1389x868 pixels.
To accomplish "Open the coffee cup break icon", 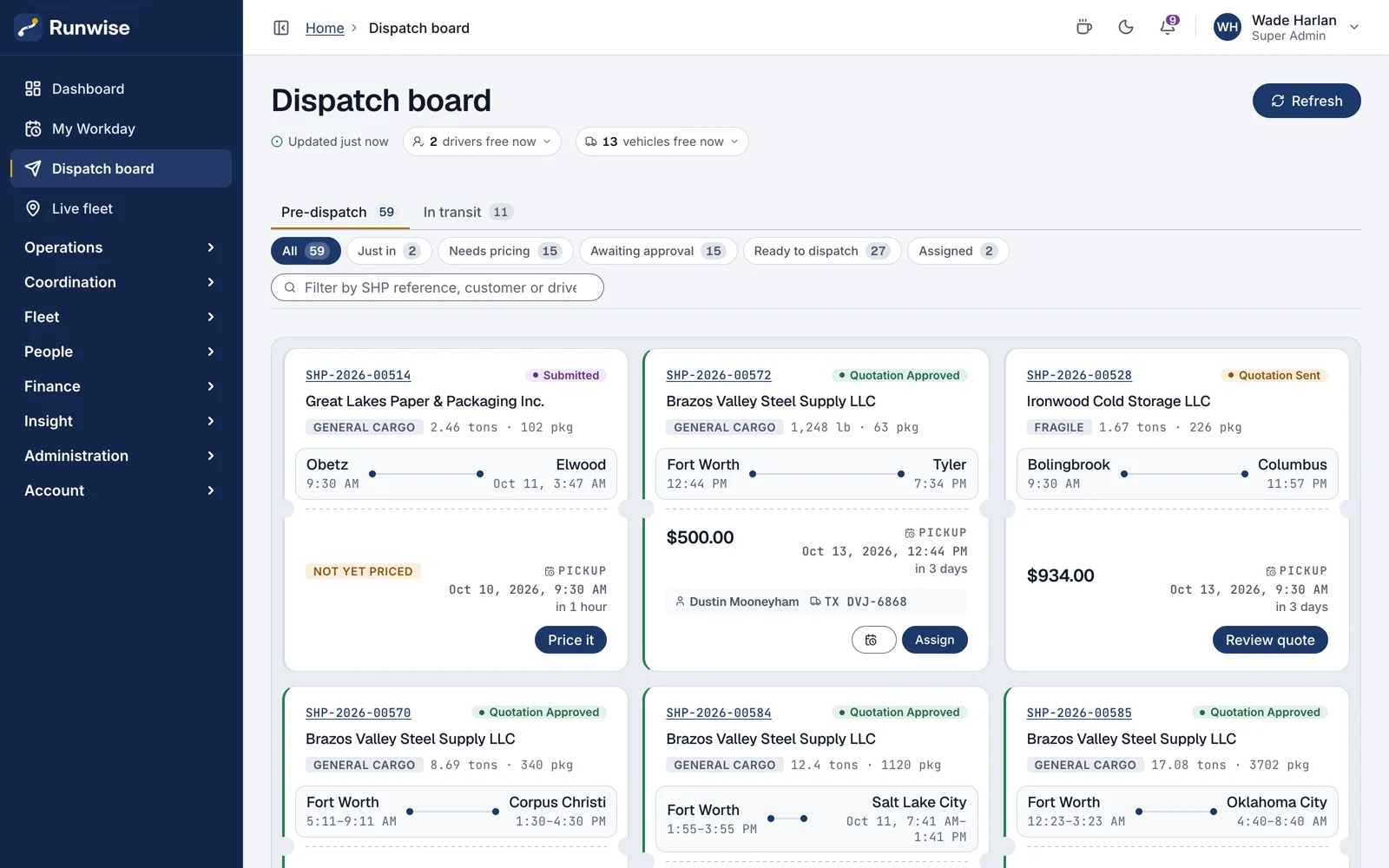I will coord(1083,28).
